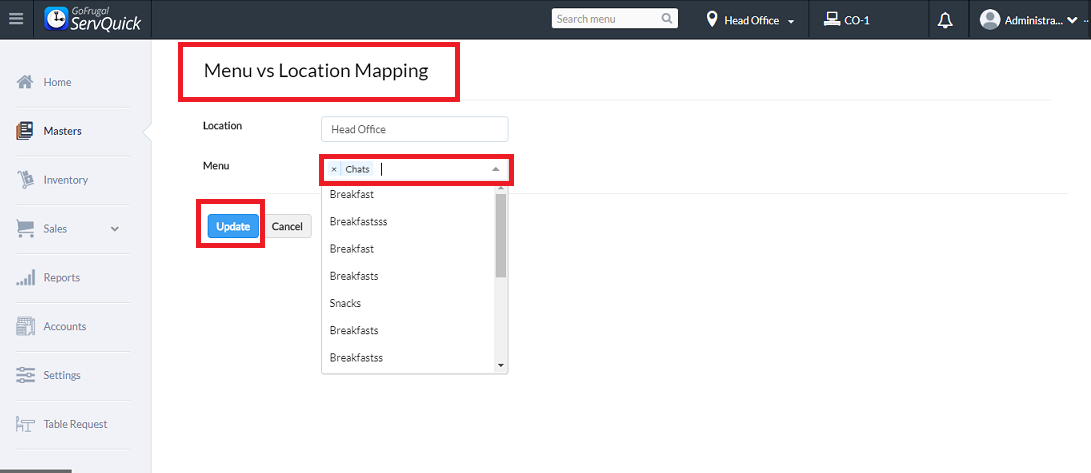Remove the Chats tag from Menu
The width and height of the screenshot is (1091, 473).
coord(334,170)
